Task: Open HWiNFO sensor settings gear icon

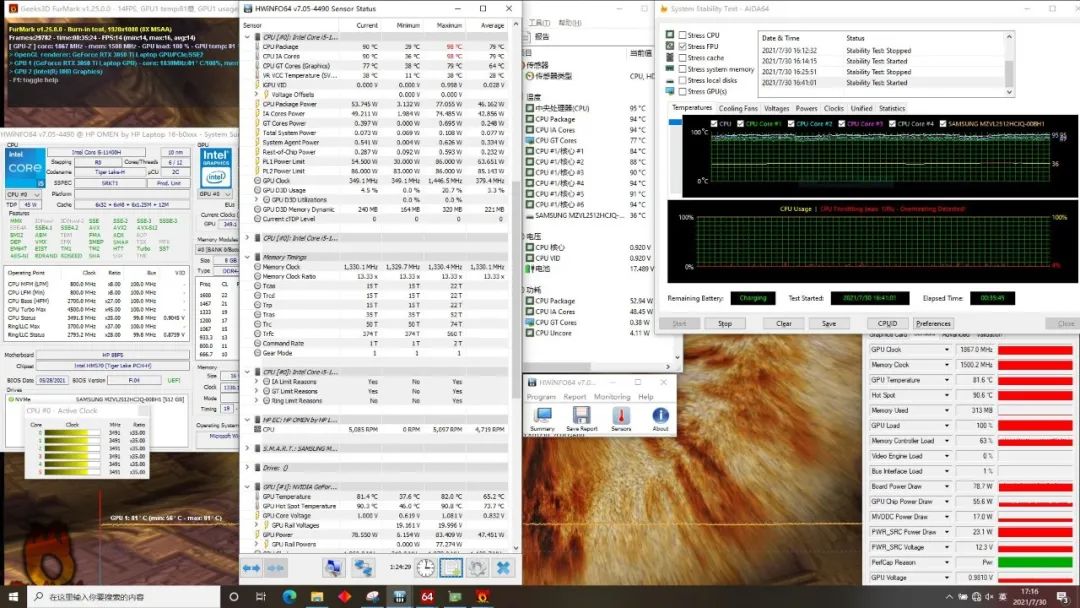Action: (477, 567)
